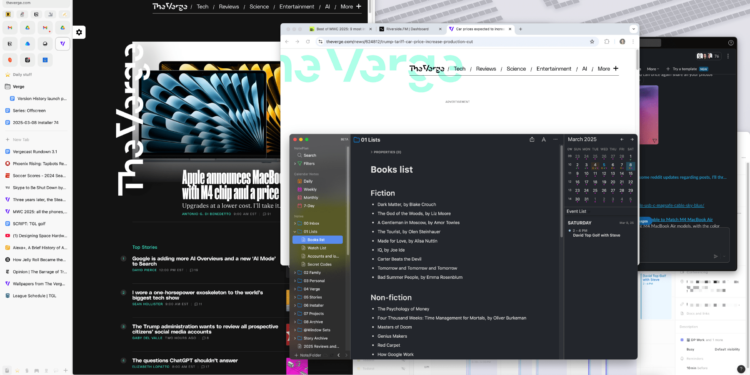Select the Secret Codes note
750x375 pixels.
(319, 264)
